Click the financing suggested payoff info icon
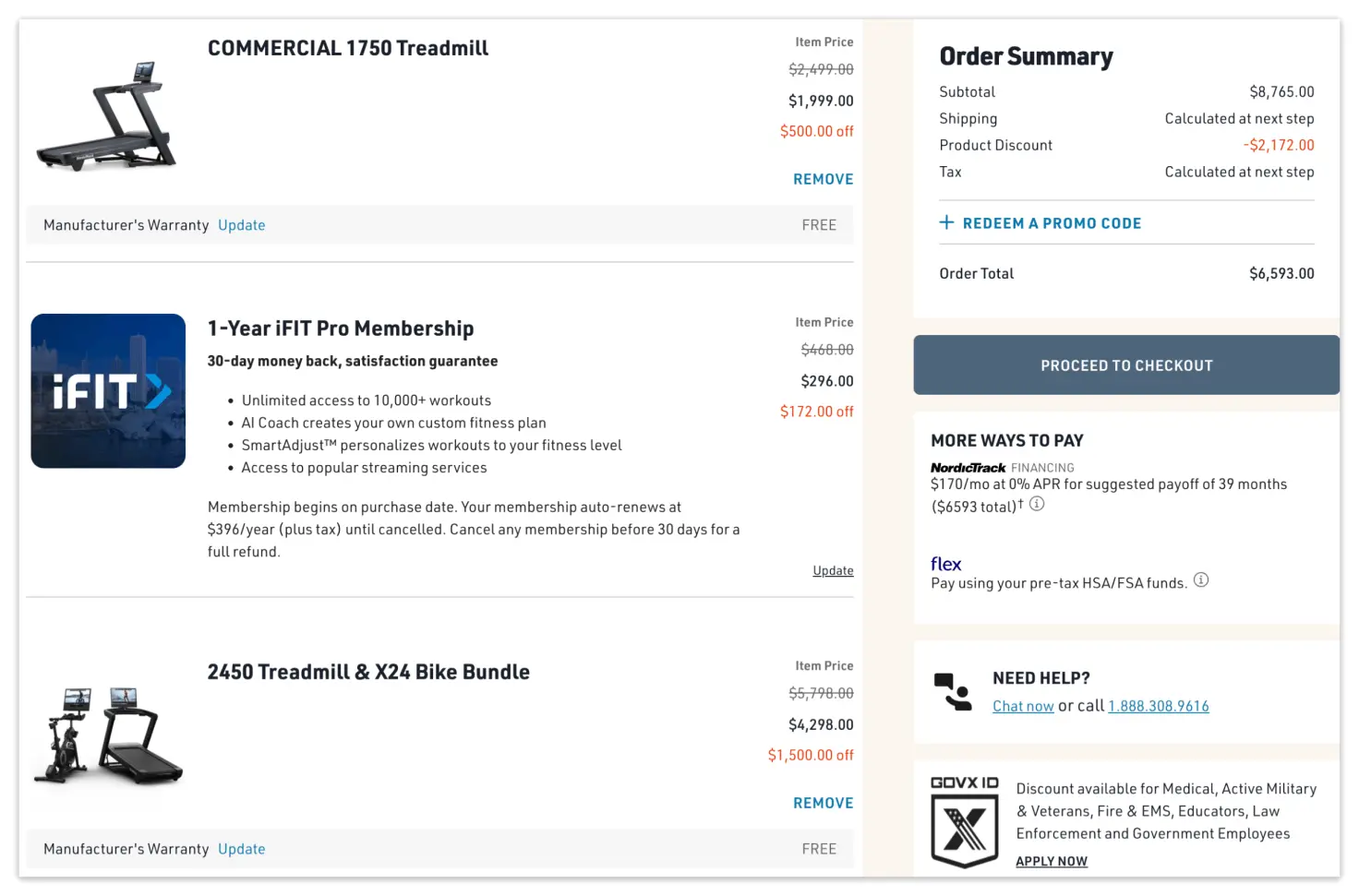1359x896 pixels. [1036, 504]
